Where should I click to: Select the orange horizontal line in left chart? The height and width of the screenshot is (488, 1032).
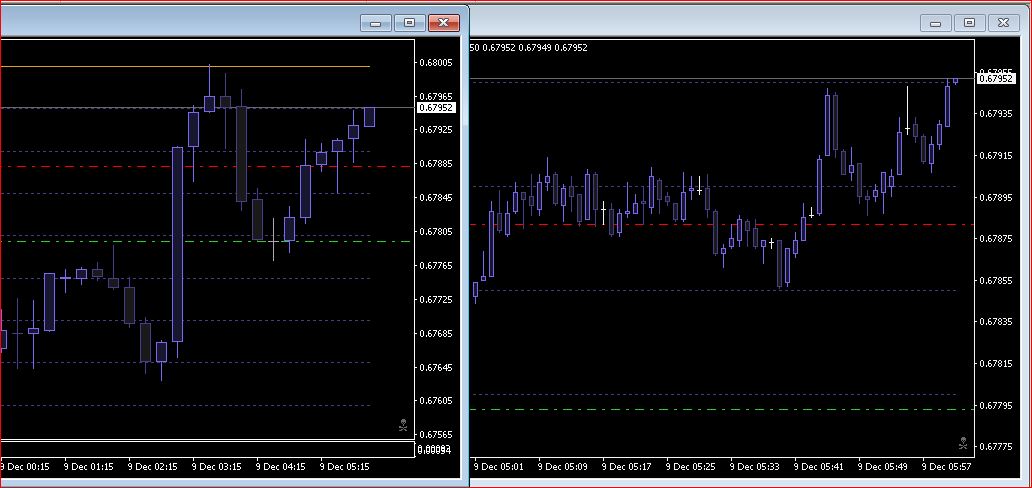pos(184,67)
